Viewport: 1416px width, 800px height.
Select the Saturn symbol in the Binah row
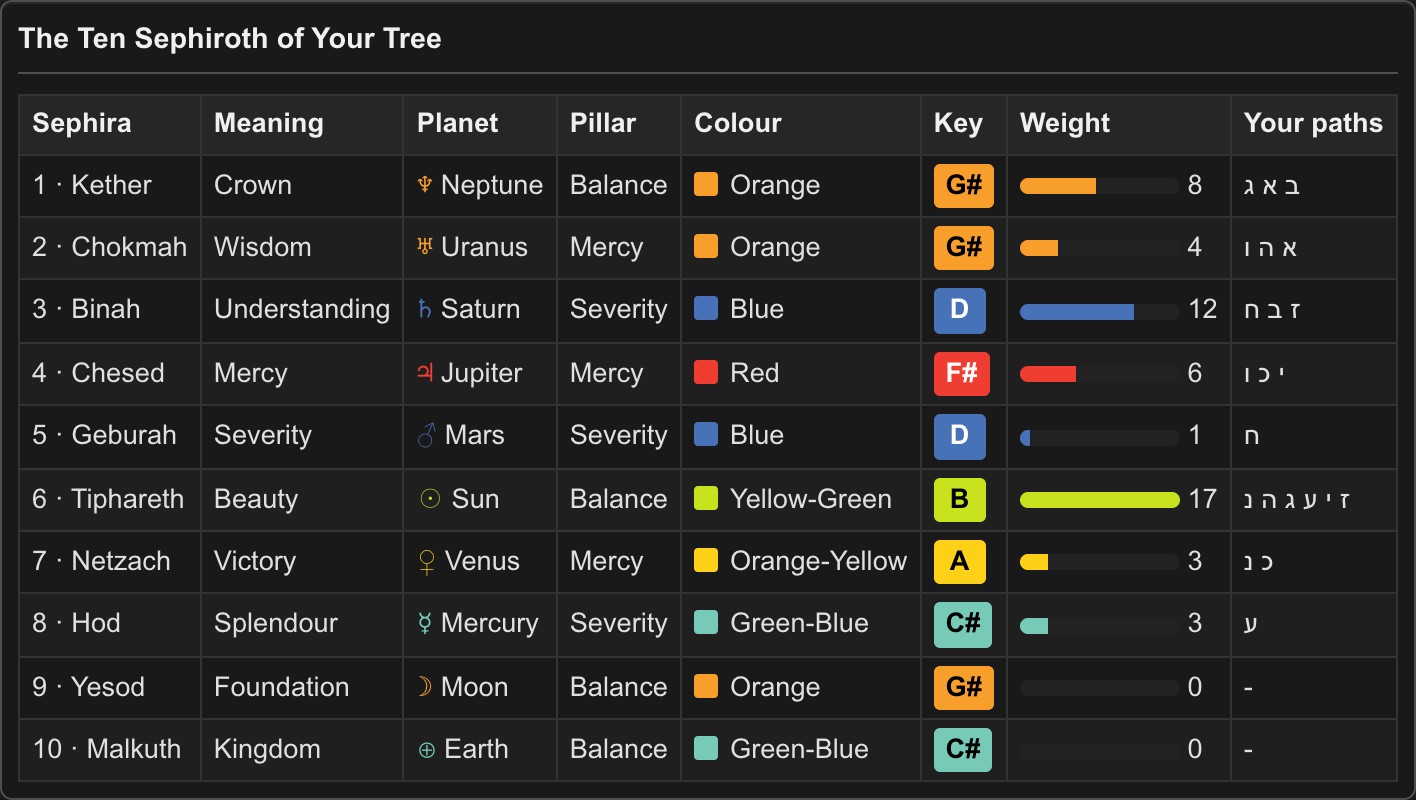pyautogui.click(x=425, y=309)
